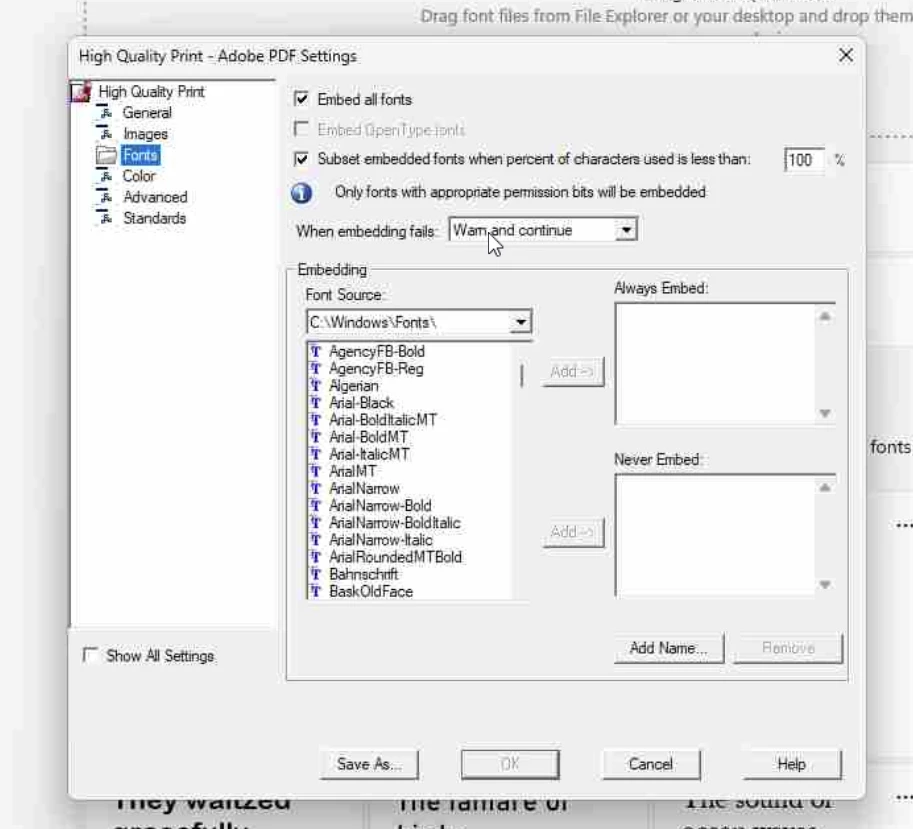Viewport: 913px width, 829px height.
Task: Click font icon next to ArialNarrow-Italic
Action: tap(316, 540)
